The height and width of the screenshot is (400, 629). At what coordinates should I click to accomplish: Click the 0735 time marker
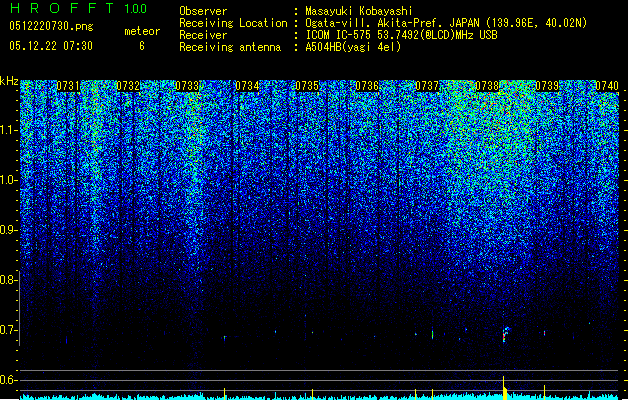pyautogui.click(x=307, y=86)
